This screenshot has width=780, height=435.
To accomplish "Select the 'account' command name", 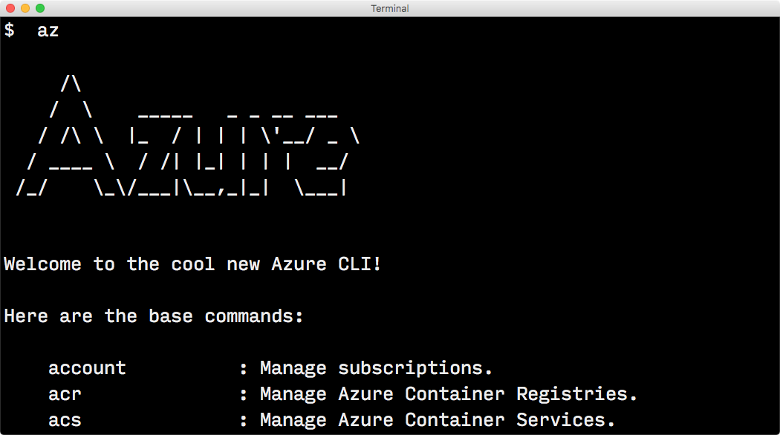I will [x=87, y=368].
